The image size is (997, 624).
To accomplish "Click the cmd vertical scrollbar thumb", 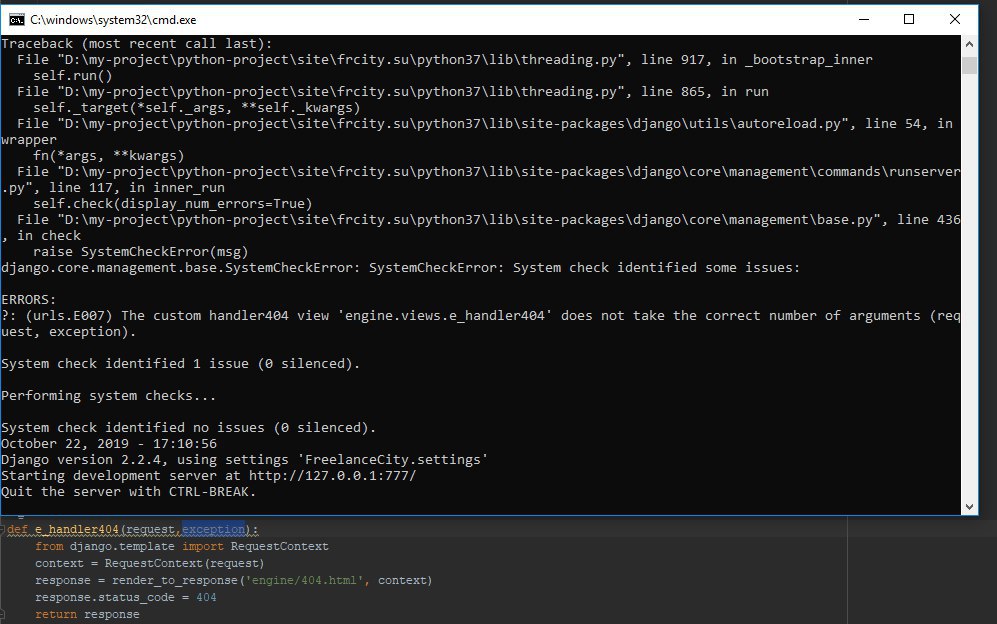I will pyautogui.click(x=969, y=66).
